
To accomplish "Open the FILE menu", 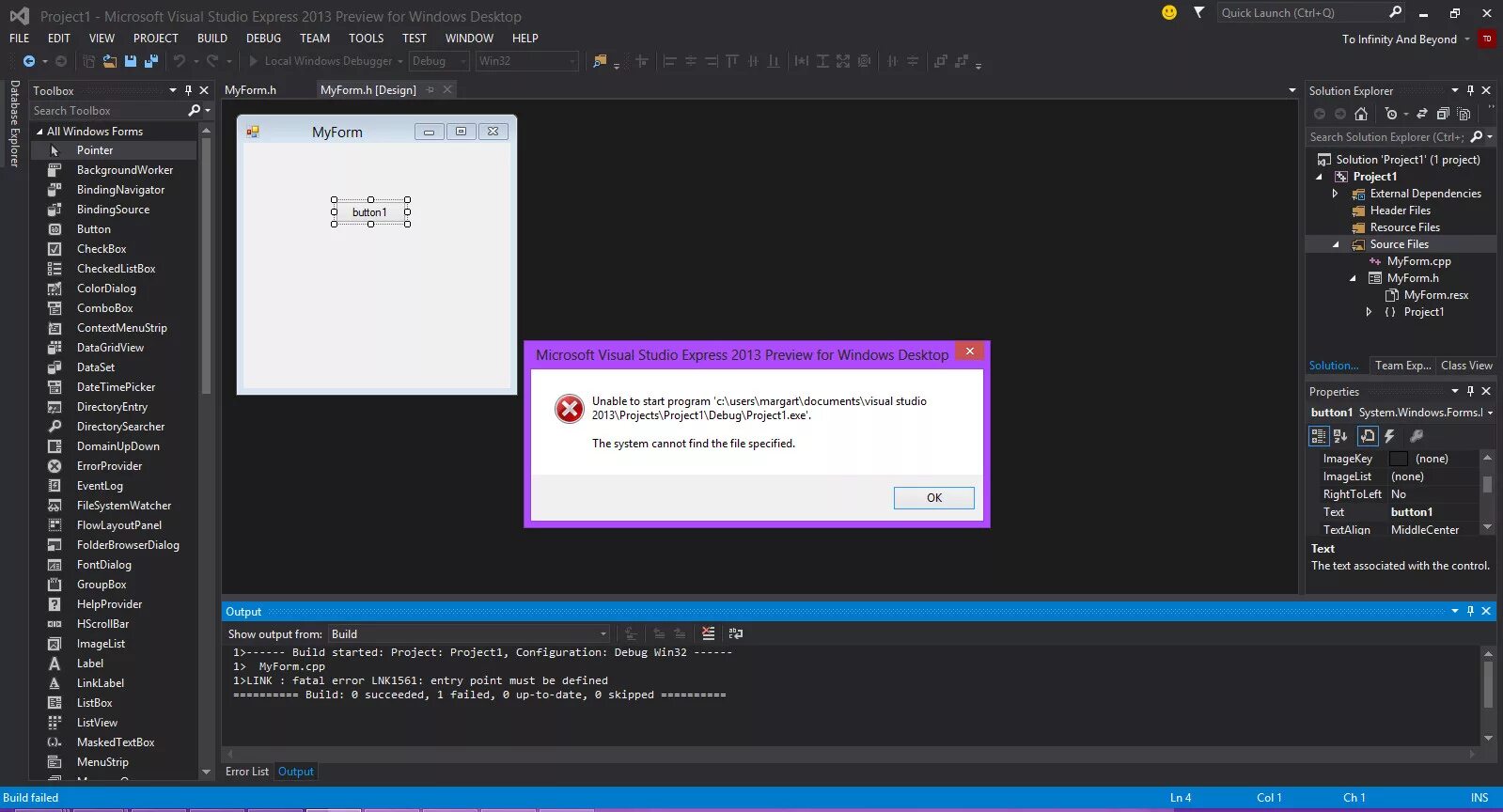I will (x=20, y=39).
